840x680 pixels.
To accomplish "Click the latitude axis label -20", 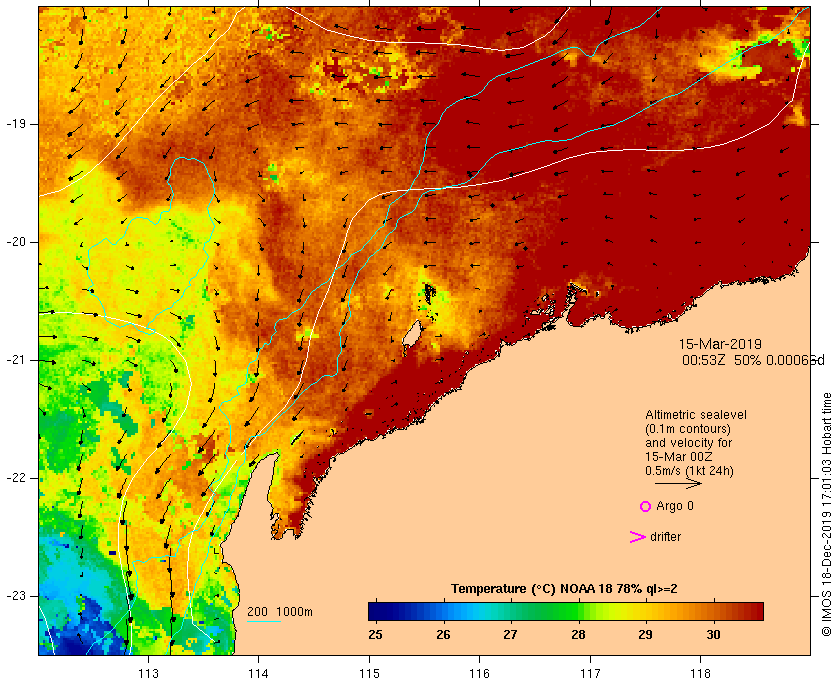I will [16, 242].
